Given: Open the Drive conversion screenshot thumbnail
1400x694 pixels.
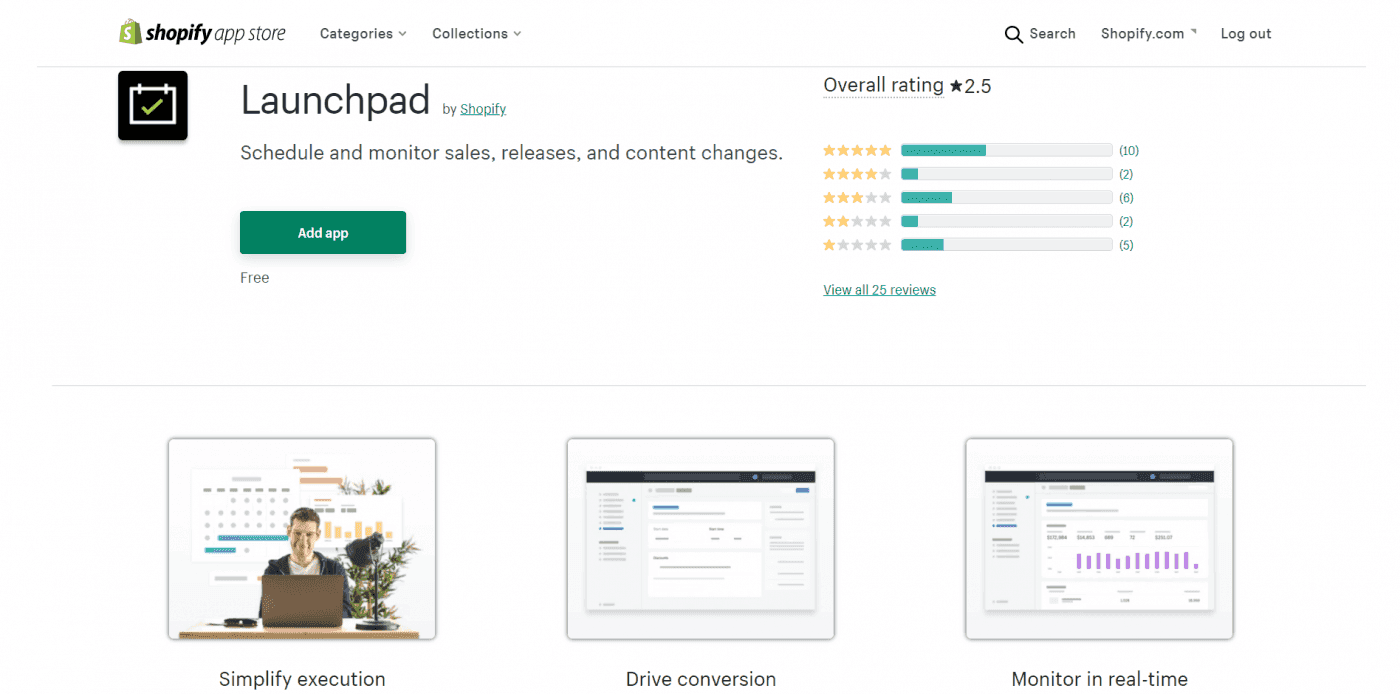Looking at the screenshot, I should pyautogui.click(x=700, y=539).
